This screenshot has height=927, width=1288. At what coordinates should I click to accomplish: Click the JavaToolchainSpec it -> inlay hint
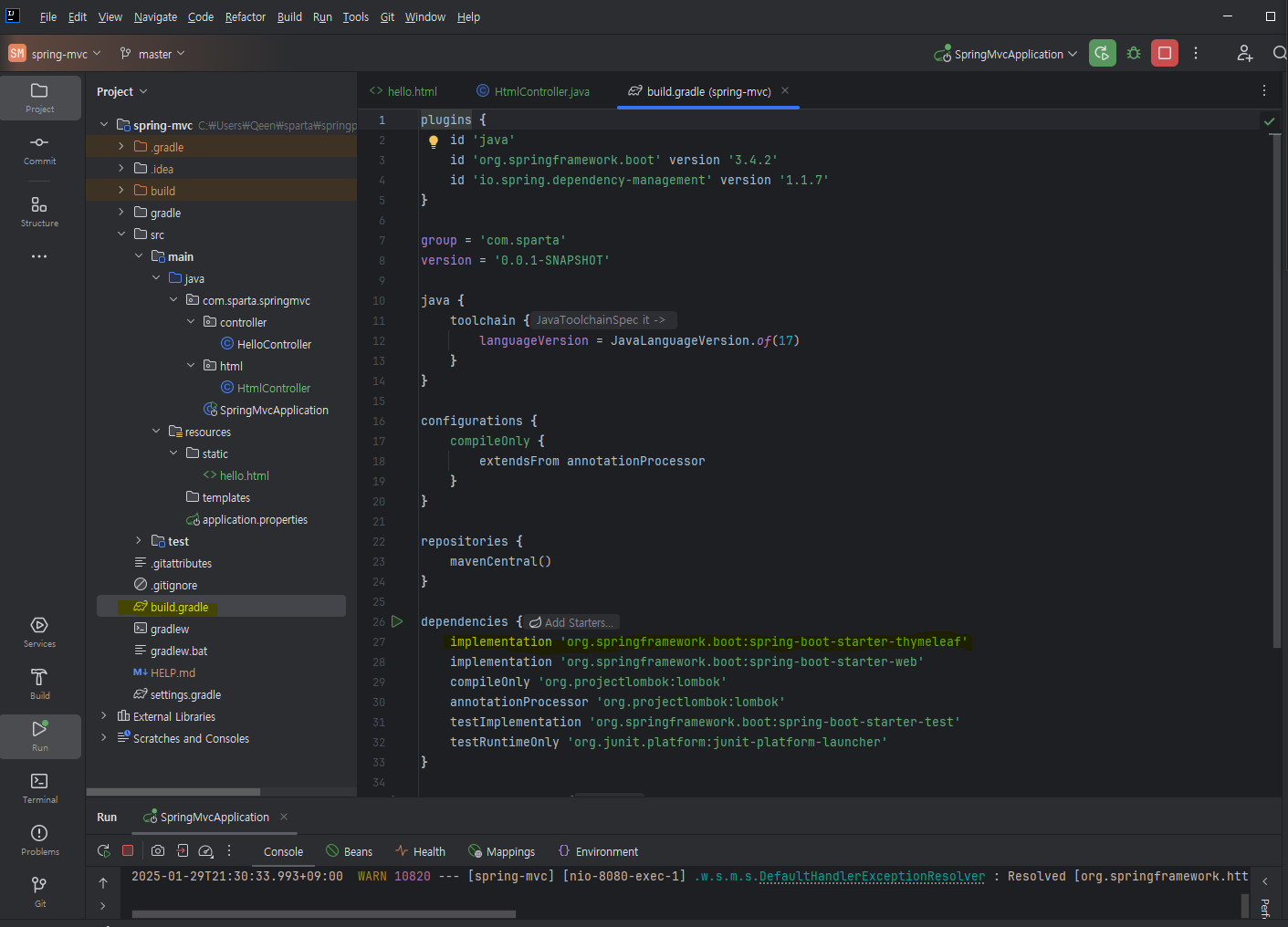pyautogui.click(x=604, y=320)
